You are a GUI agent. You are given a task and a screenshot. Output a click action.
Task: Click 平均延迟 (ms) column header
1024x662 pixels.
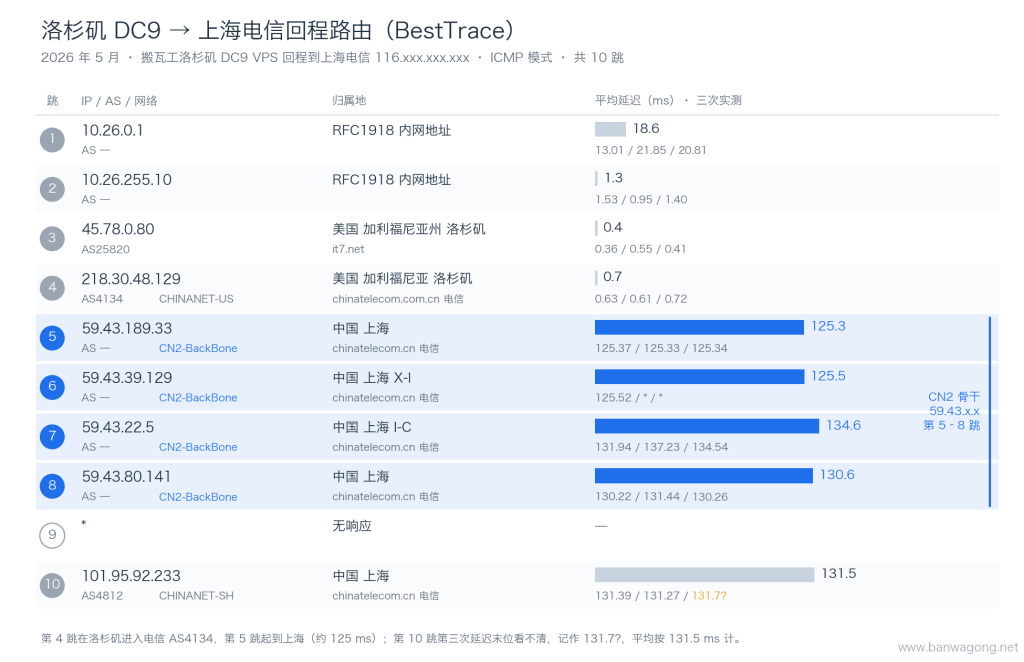tap(634, 101)
